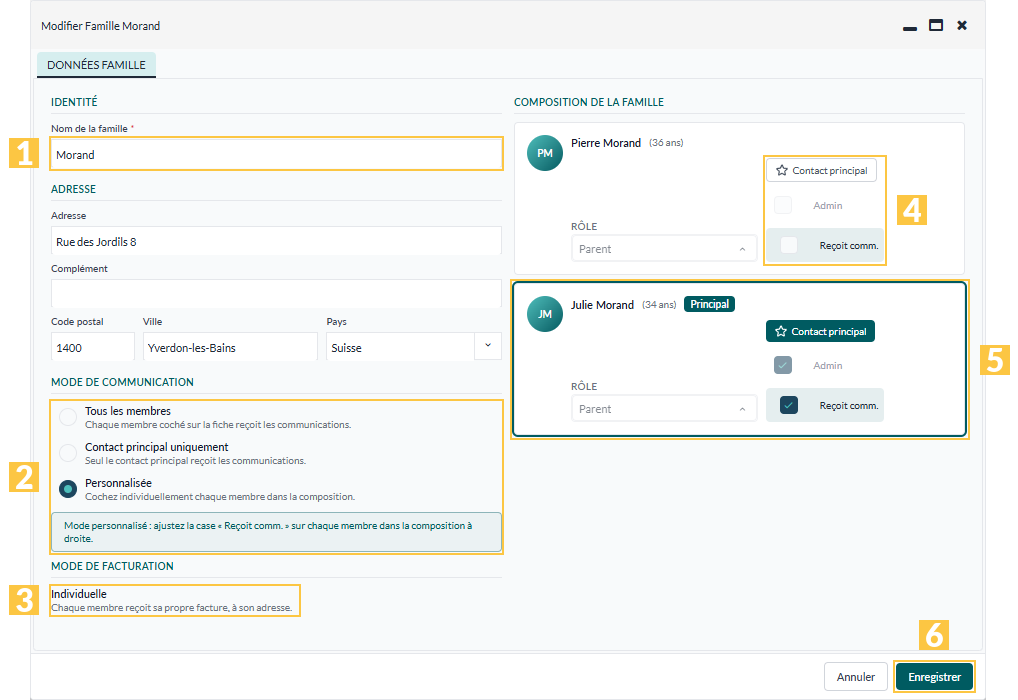Toggle Admin checkbox for Pierre Morand
Viewport: 1018px width, 700px height.
tap(783, 205)
